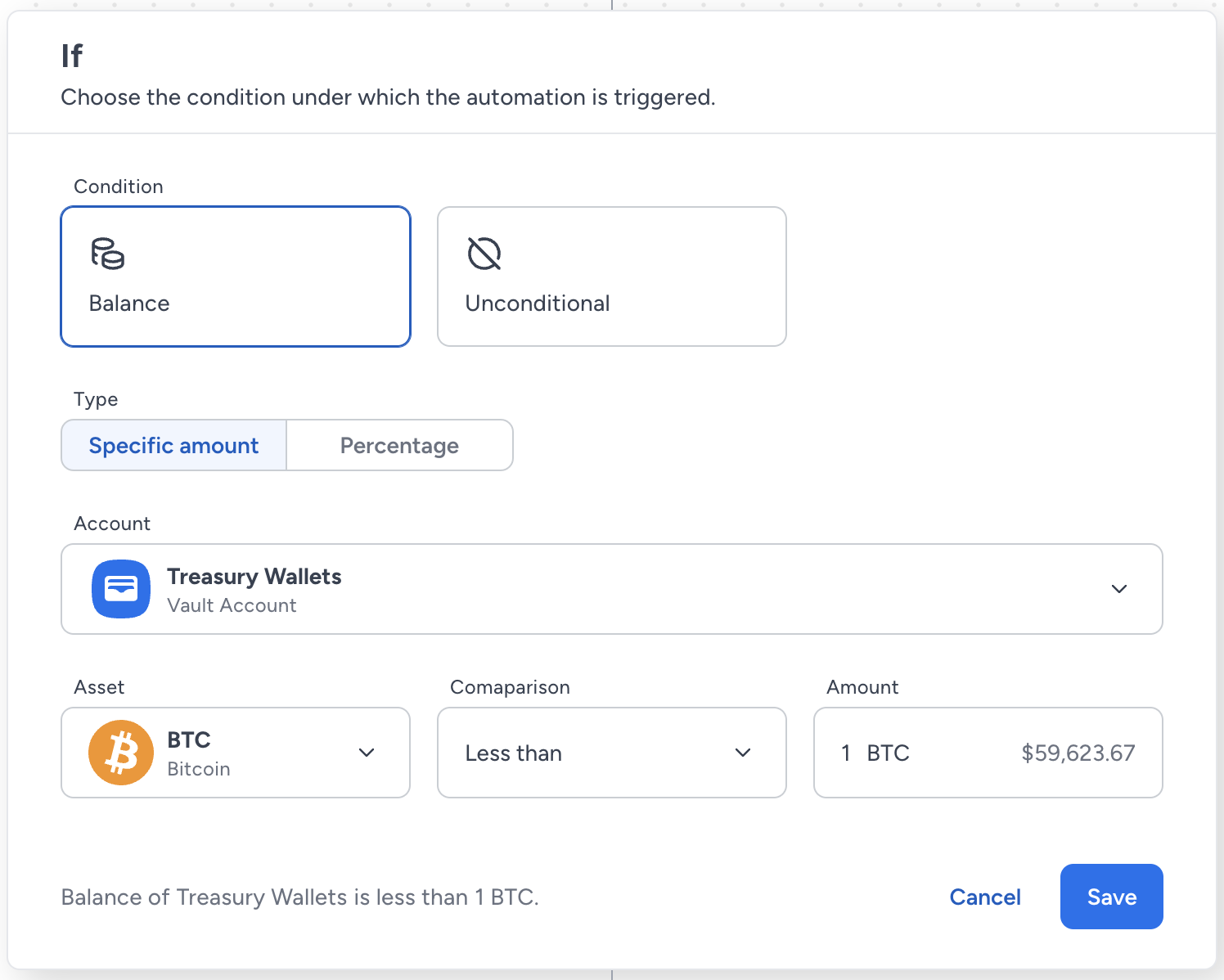The width and height of the screenshot is (1224, 980).
Task: Click the Treasury Wallets account name
Action: [x=254, y=577]
